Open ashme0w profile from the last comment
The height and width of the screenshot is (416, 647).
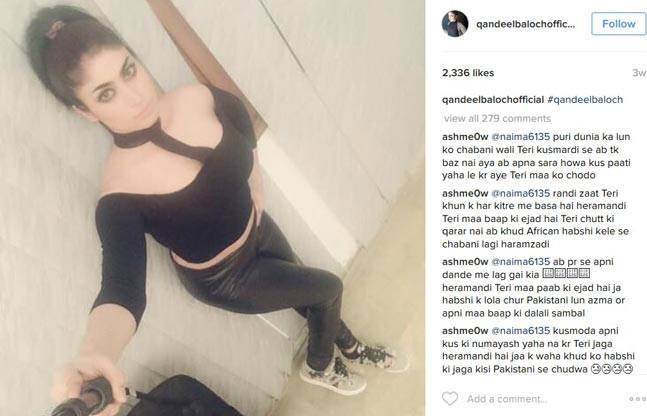tap(465, 331)
